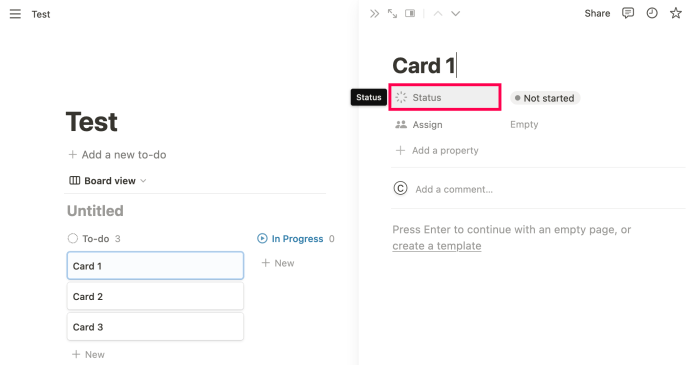
Task: Open Card 1 in full page
Action: click(x=392, y=14)
